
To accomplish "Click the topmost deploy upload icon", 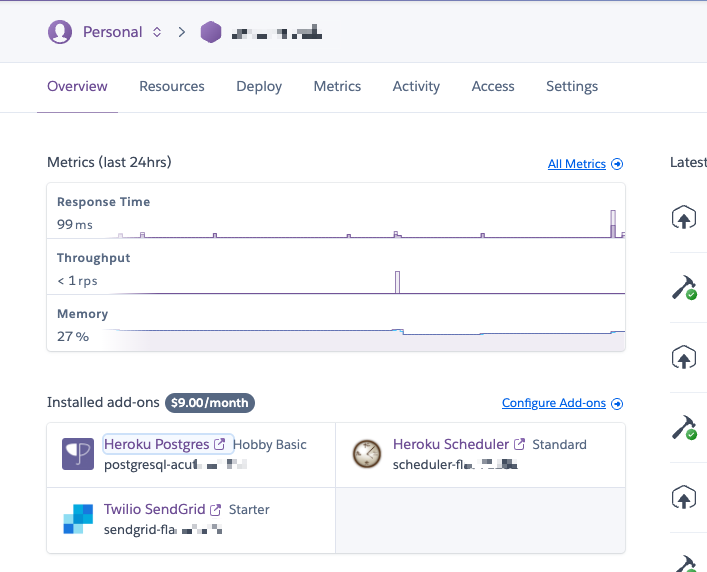I will (684, 217).
